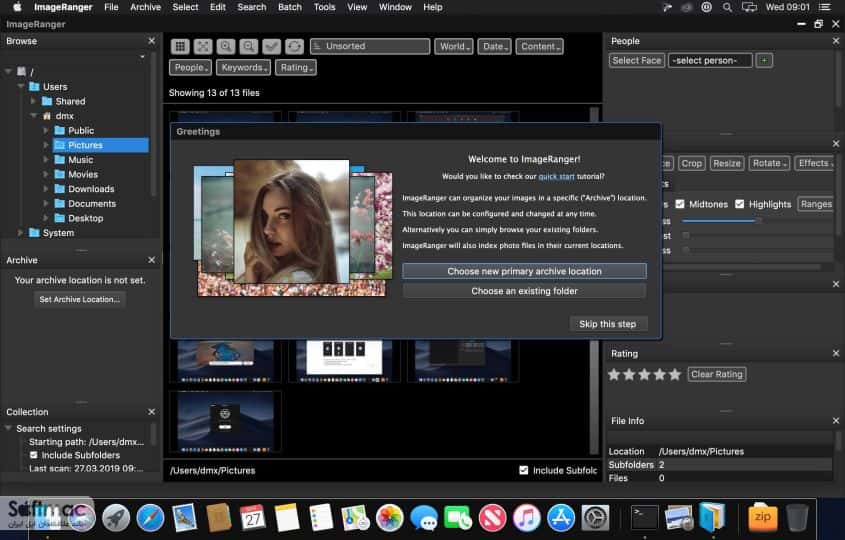The height and width of the screenshot is (540, 845).
Task: Open Messages app in the dock
Action: pyautogui.click(x=424, y=520)
